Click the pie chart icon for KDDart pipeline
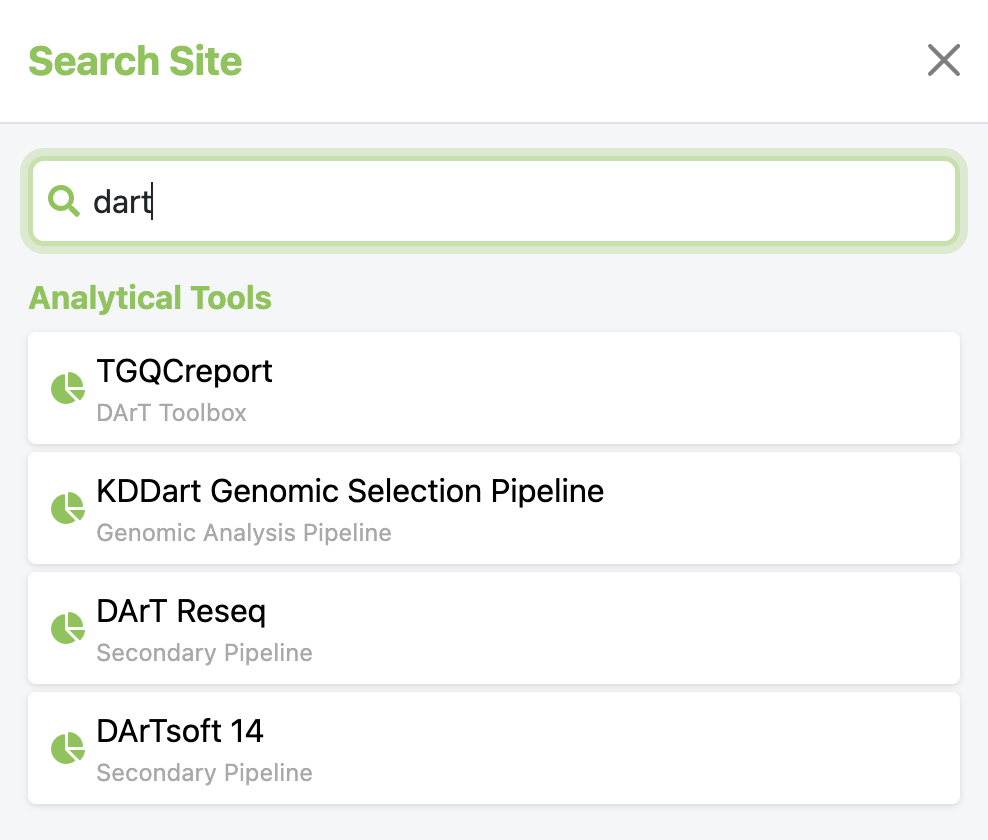 tap(67, 508)
